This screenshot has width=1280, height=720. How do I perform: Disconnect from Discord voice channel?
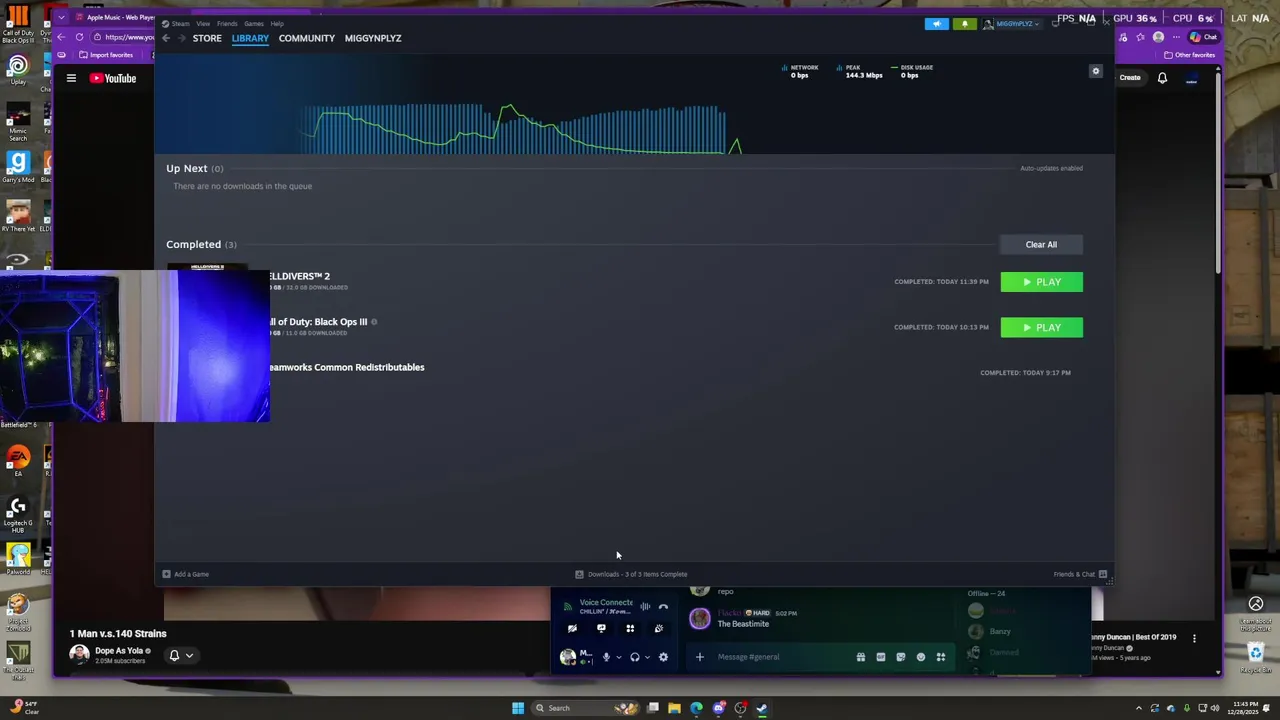click(663, 607)
